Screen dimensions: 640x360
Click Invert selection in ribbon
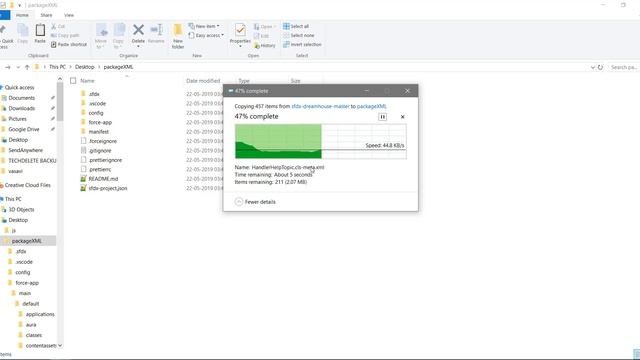tap(302, 44)
